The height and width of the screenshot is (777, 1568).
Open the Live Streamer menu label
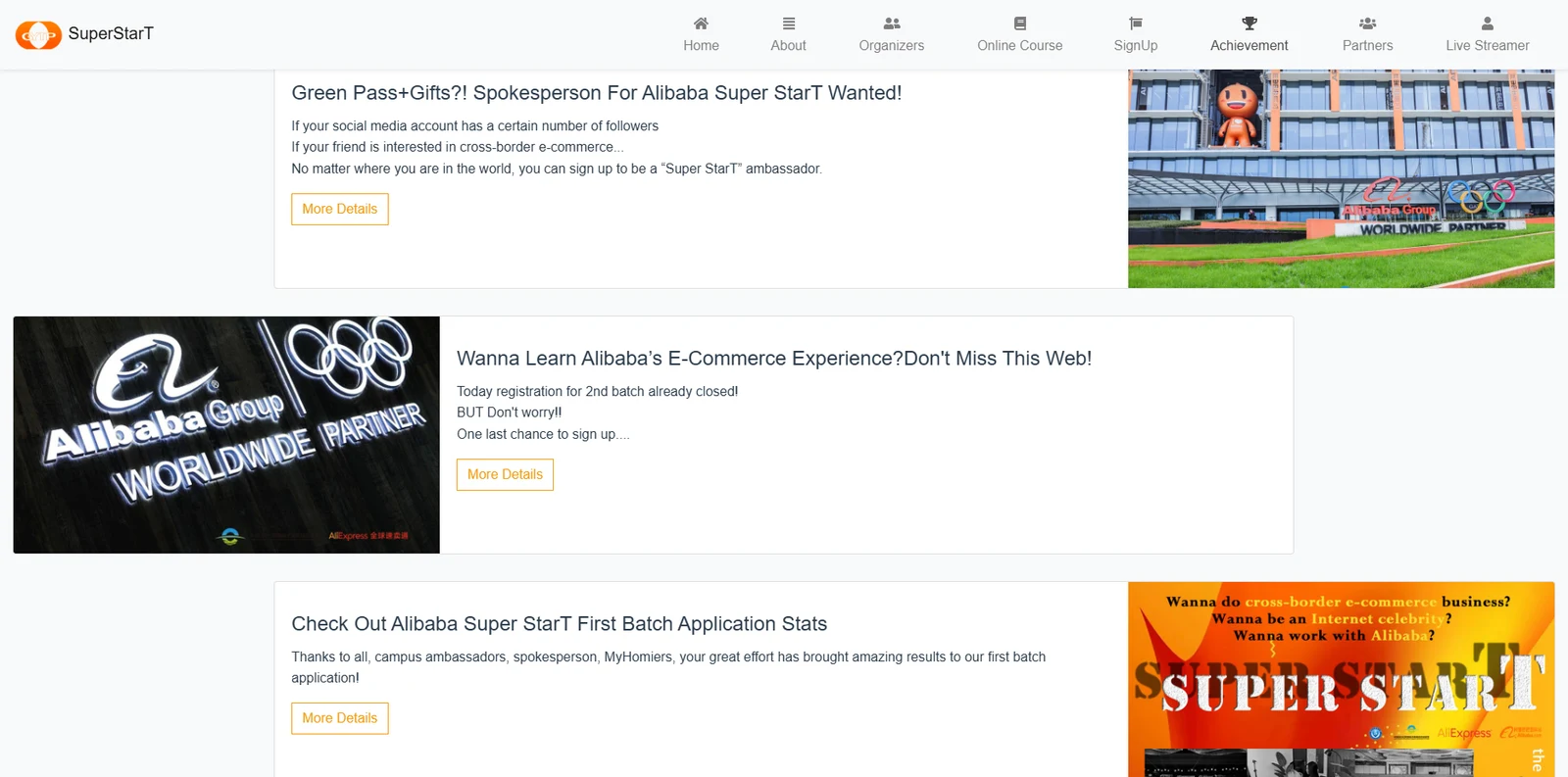pos(1488,46)
